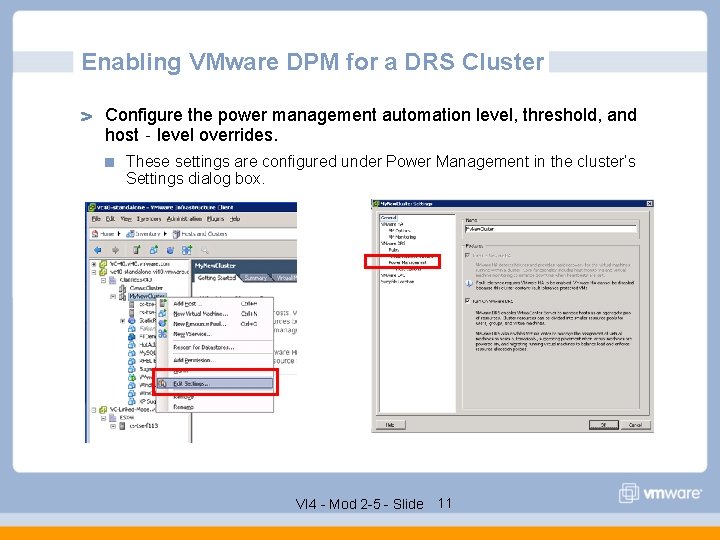The image size is (720, 540).
Task: Collapse the VC-Linked-Mode server node
Action: (94, 410)
